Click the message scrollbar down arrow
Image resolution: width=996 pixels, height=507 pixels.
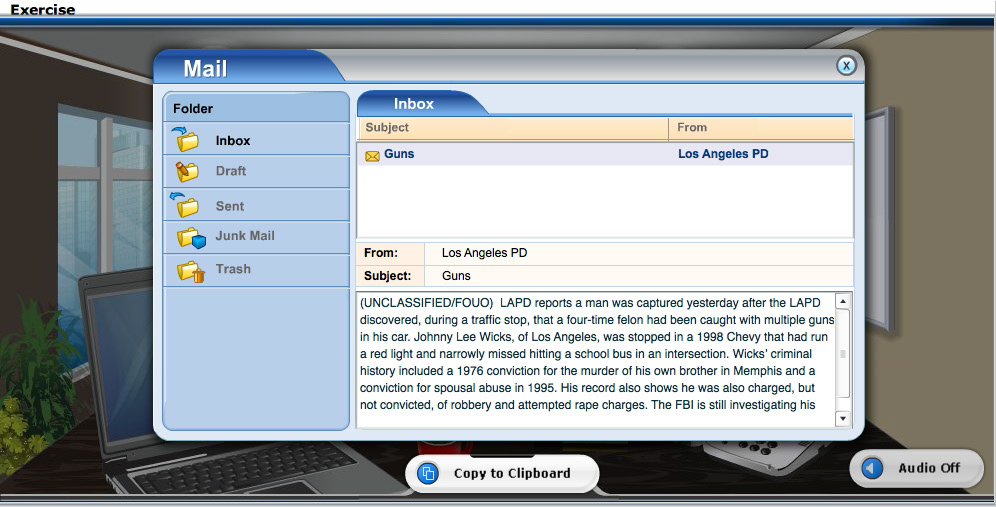coord(843,418)
